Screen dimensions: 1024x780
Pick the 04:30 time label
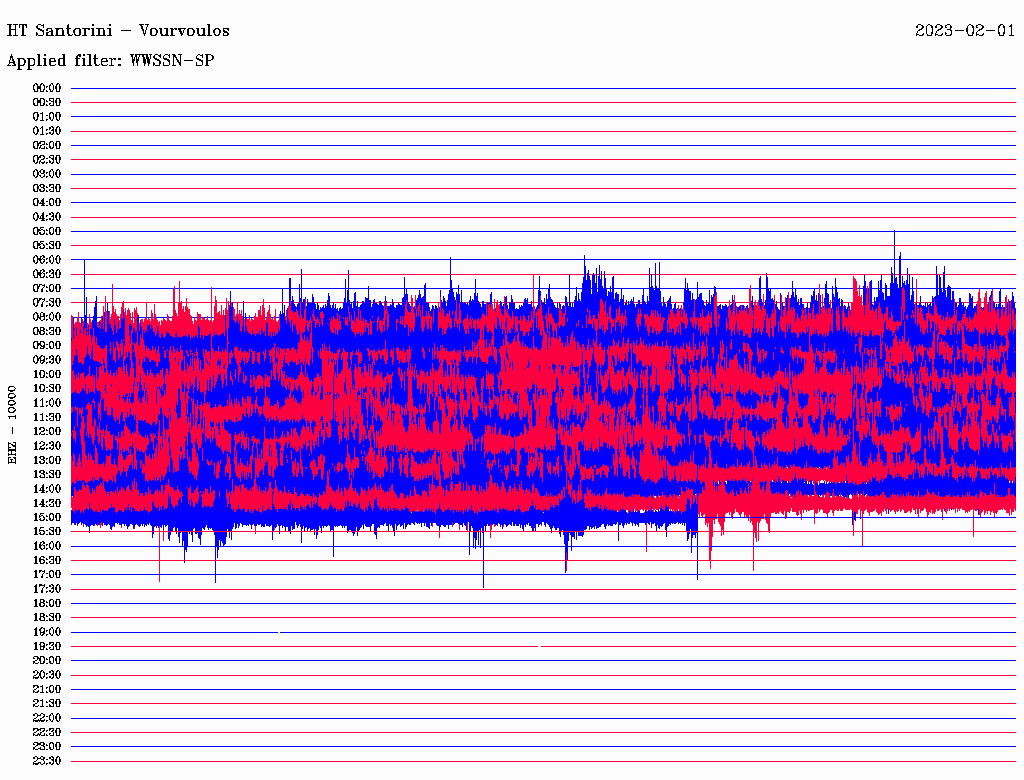(47, 217)
